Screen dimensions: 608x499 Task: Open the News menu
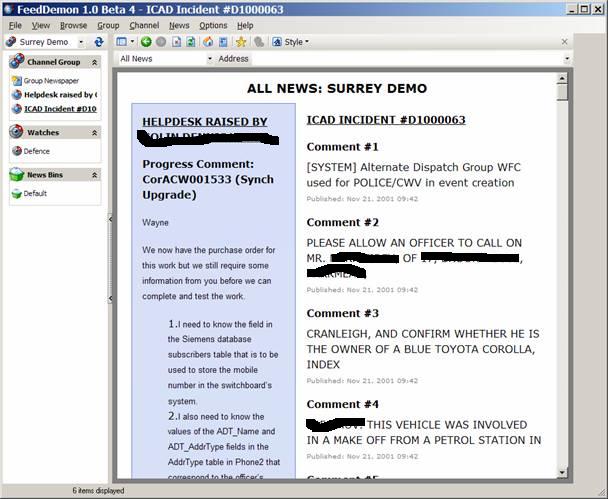(179, 26)
